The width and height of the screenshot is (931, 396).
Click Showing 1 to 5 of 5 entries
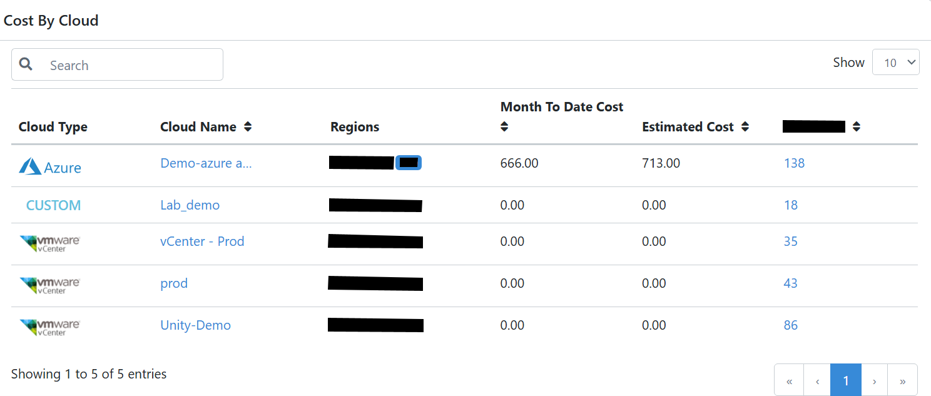click(88, 374)
